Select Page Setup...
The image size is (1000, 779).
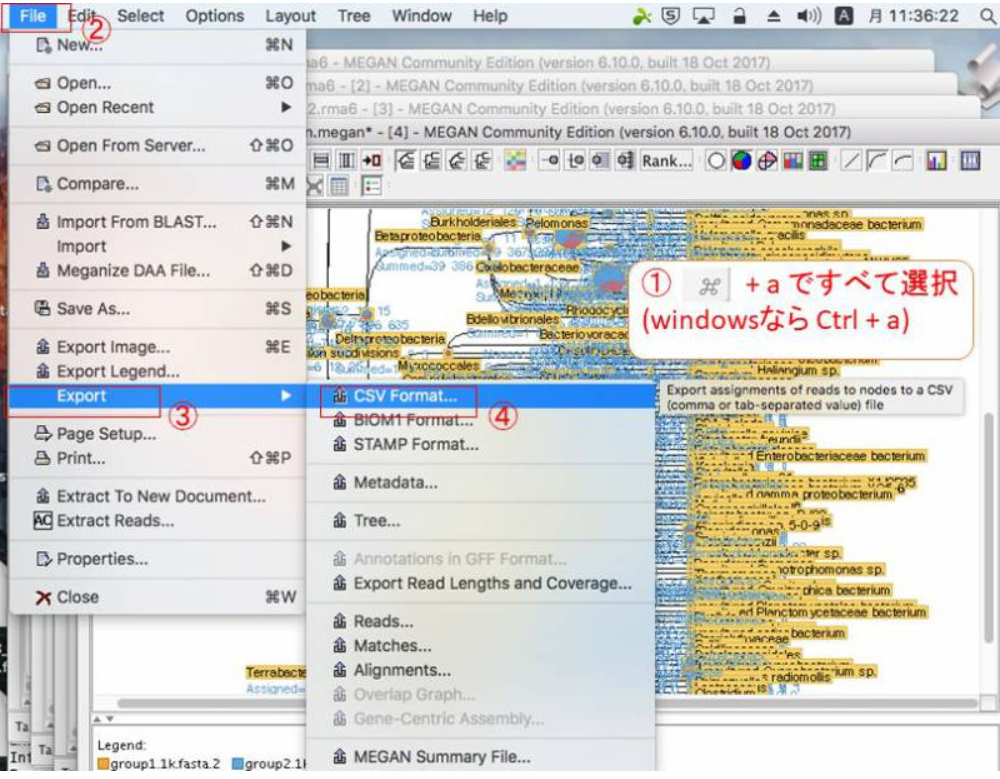[158, 434]
